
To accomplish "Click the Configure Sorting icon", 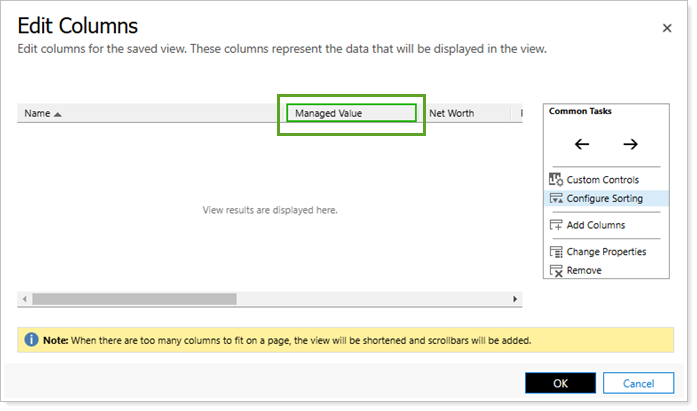I will (556, 199).
